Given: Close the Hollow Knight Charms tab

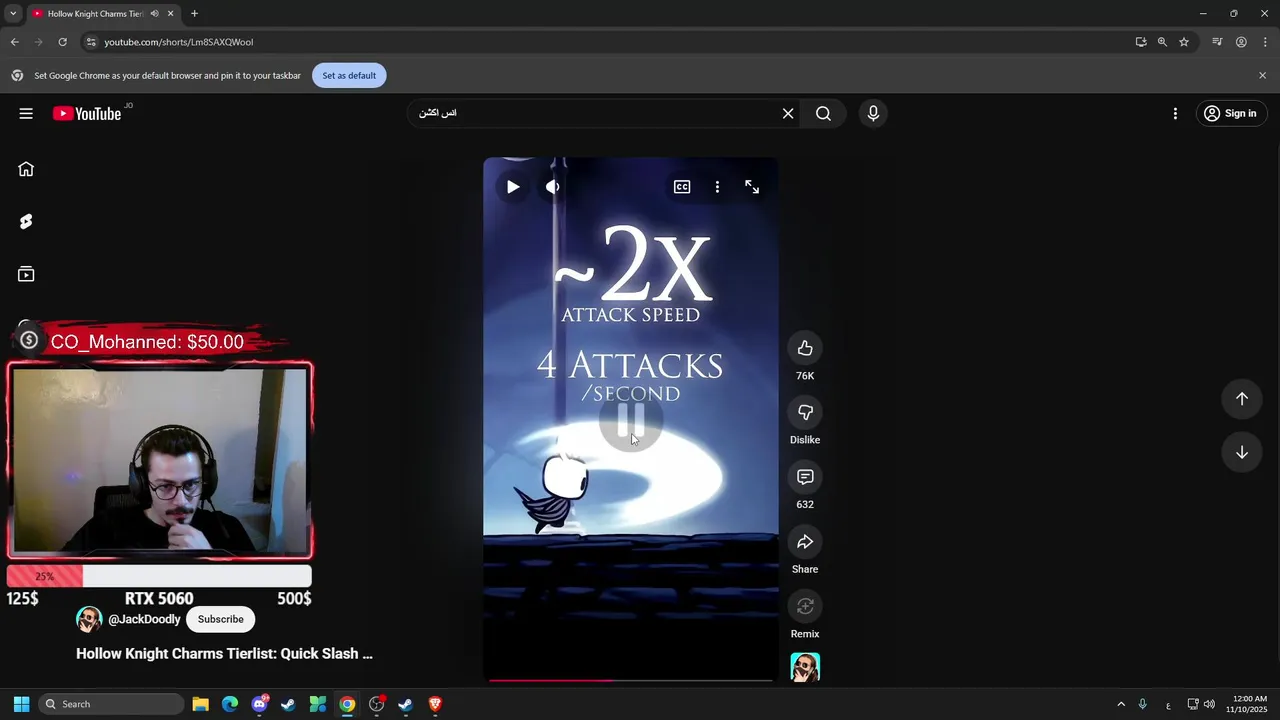Looking at the screenshot, I should [171, 14].
